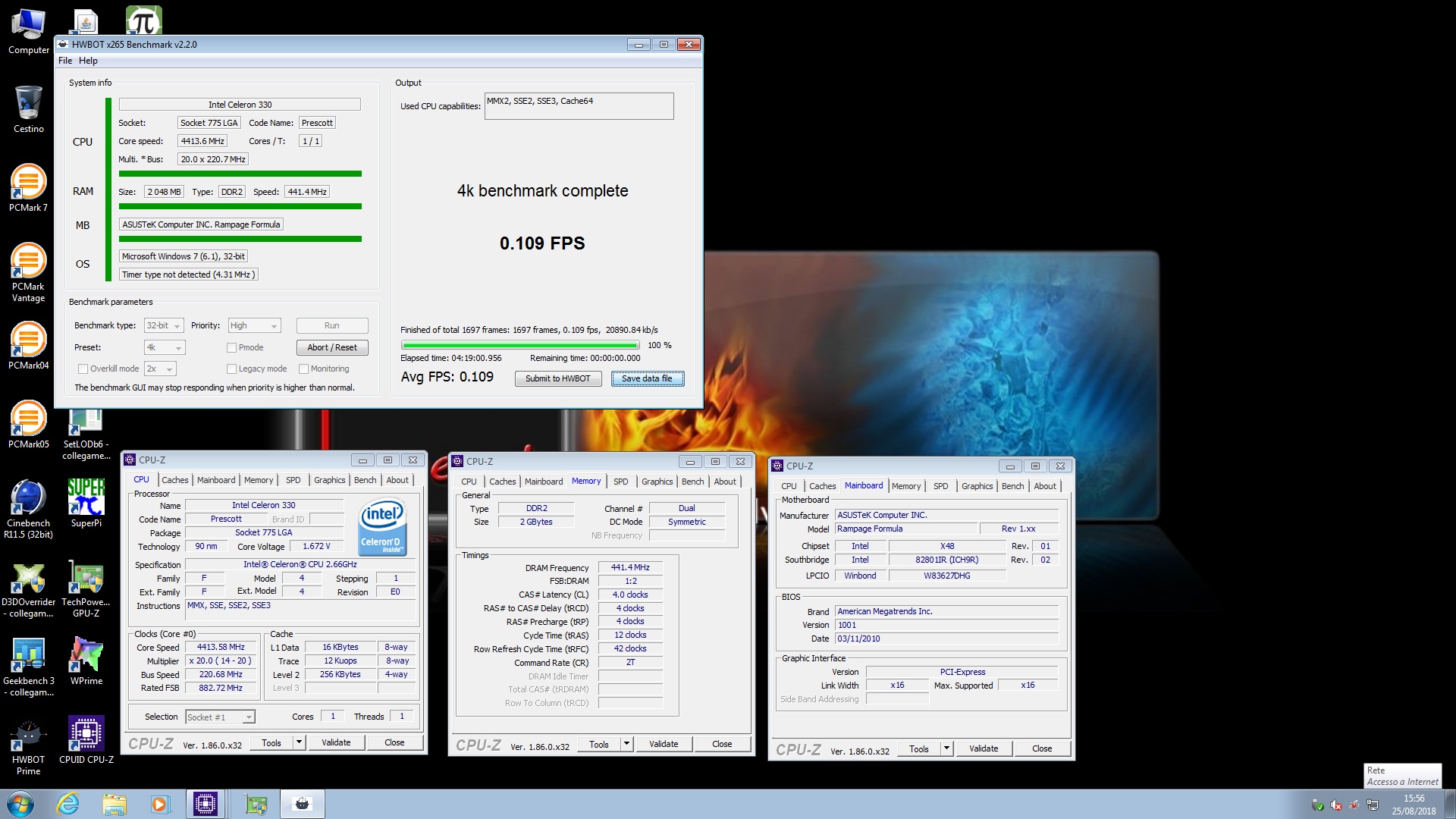Click the taskbar clock showing 15:56
This screenshot has height=819, width=1456.
(x=1414, y=804)
